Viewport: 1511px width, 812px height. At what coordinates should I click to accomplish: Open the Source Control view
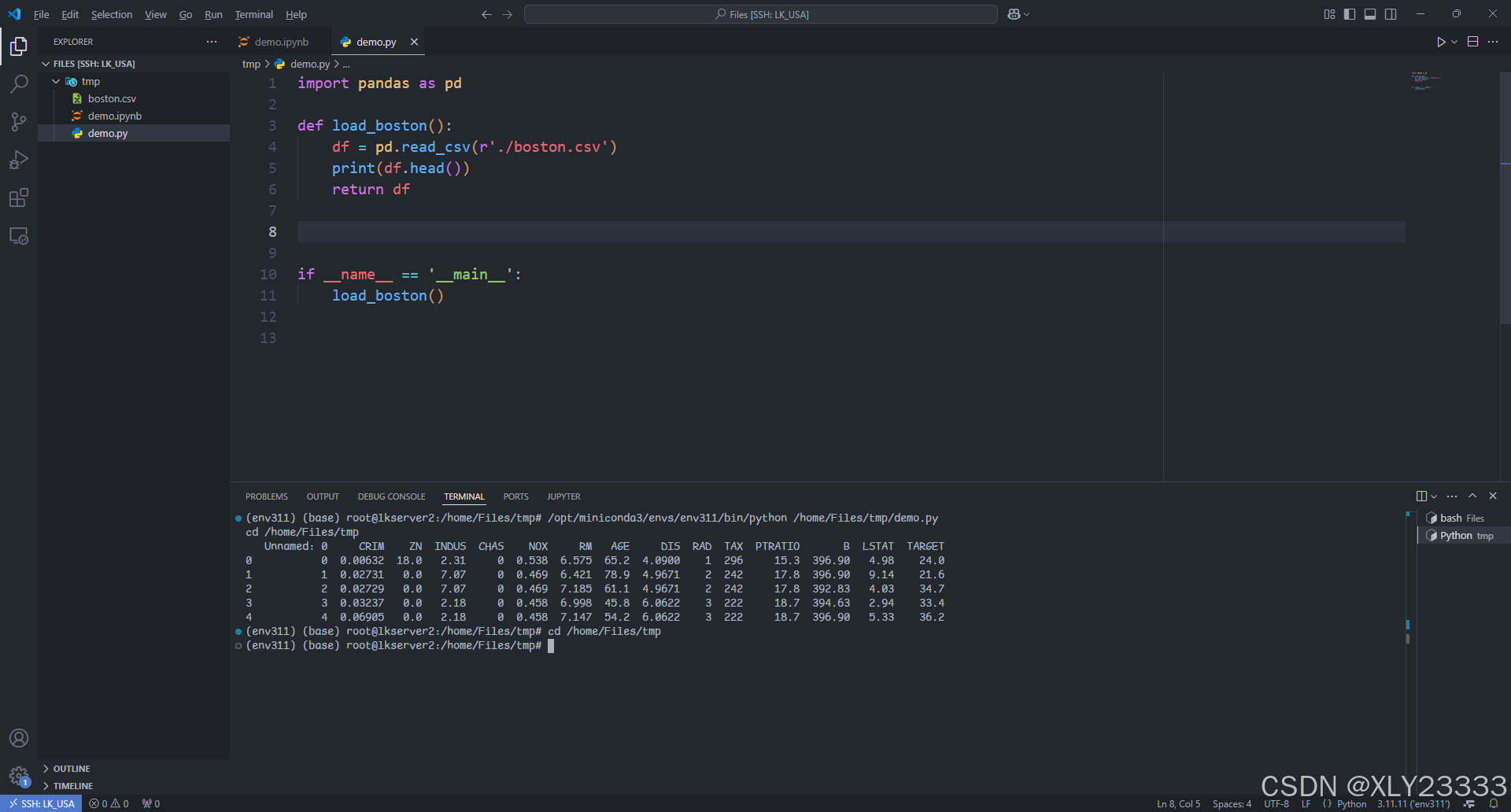tap(19, 122)
